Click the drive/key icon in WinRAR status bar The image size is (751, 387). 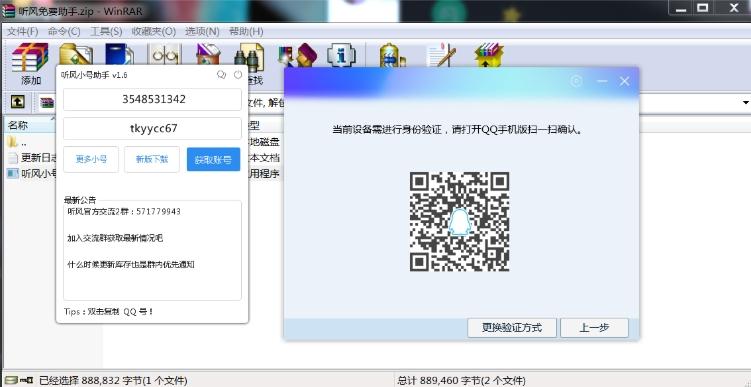click(x=19, y=381)
